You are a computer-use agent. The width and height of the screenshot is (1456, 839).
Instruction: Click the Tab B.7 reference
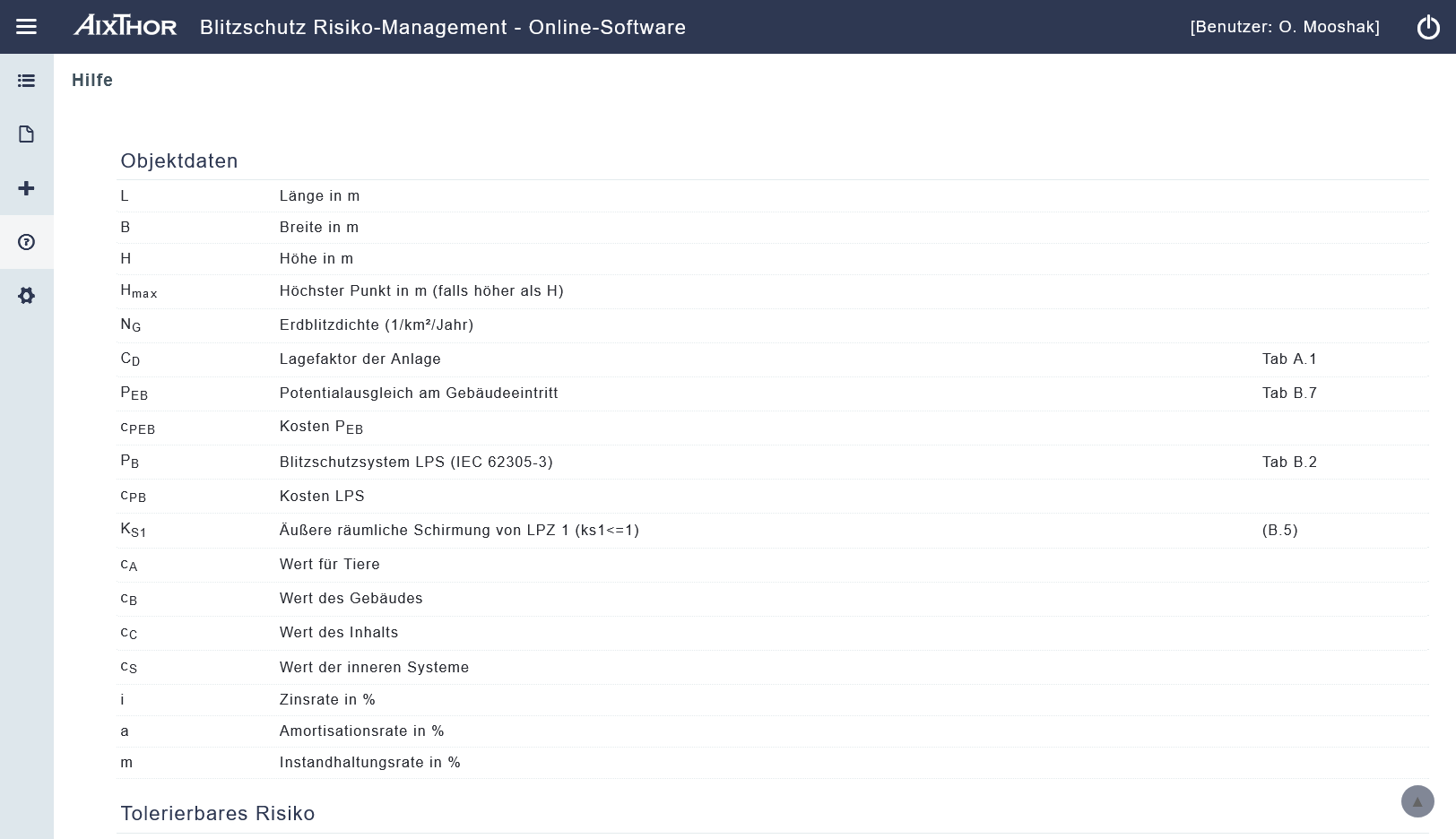[1288, 394]
